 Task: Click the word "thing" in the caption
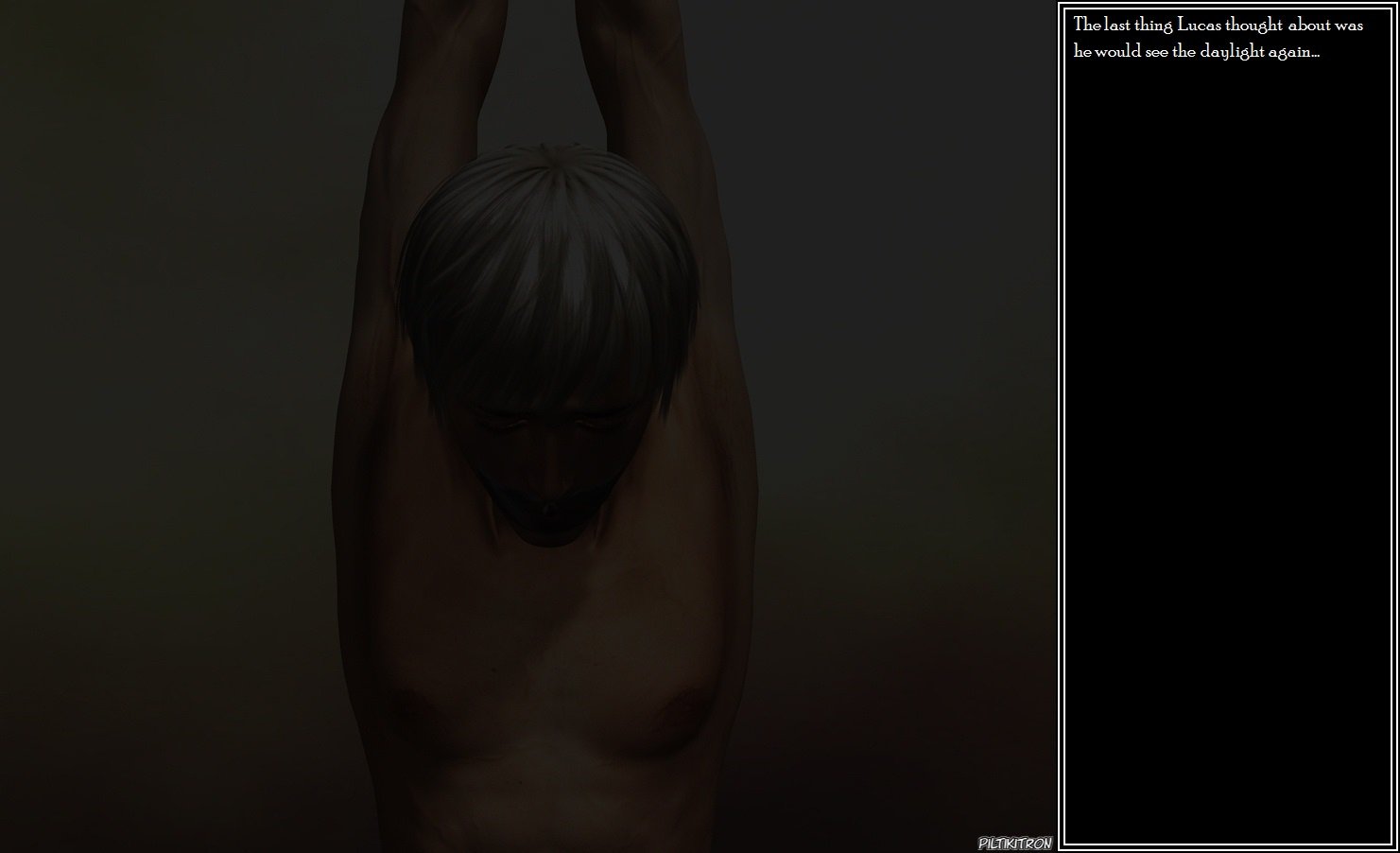1154,26
